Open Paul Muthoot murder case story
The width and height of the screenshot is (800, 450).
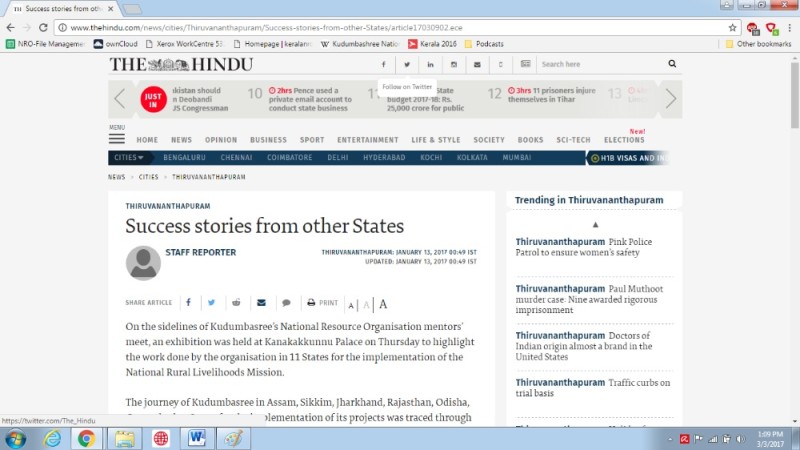[589, 299]
